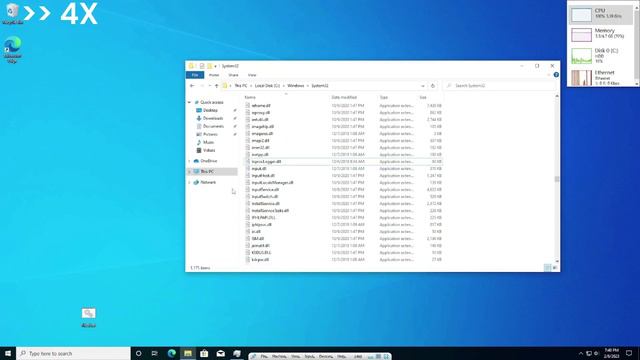The height and width of the screenshot is (360, 640).
Task: Open the Customize Quick Access Toolbar dropdown
Action: (216, 66)
